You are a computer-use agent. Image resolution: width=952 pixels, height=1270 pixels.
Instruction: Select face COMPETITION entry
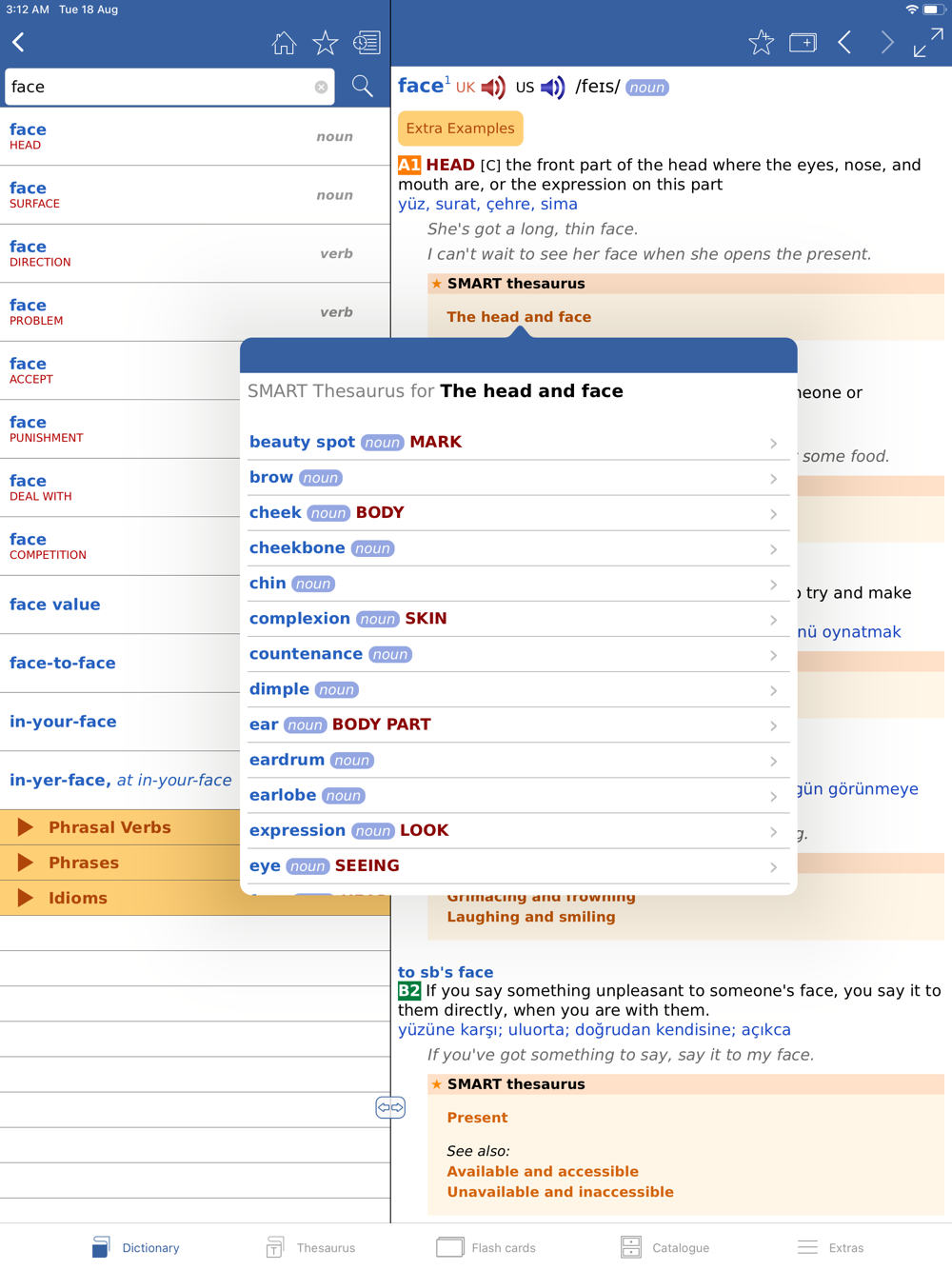(x=120, y=546)
